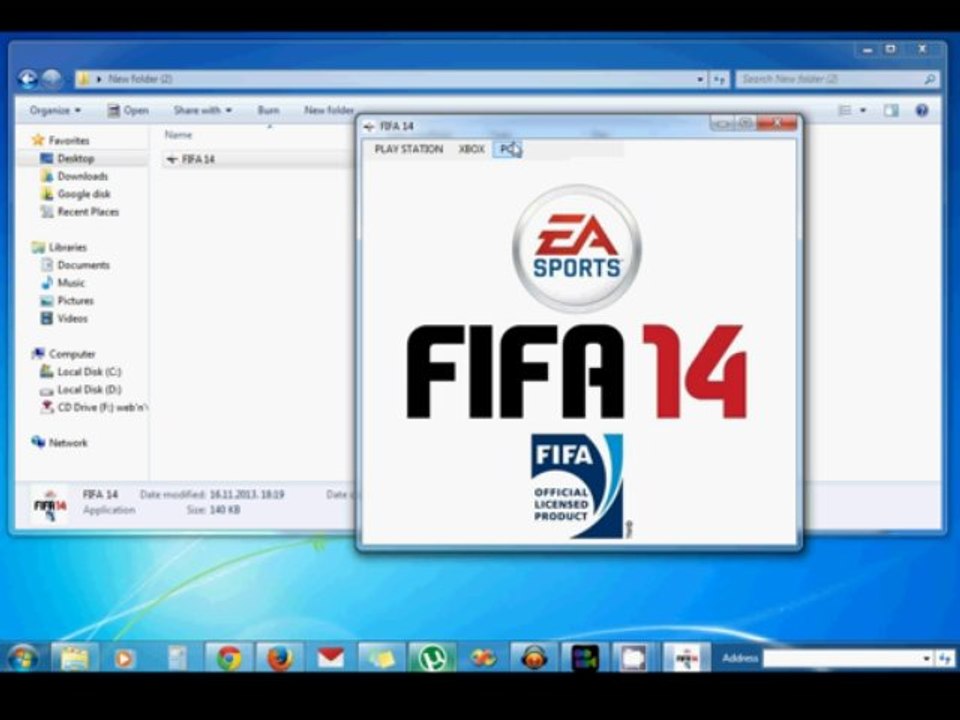Screen dimensions: 960x720
Task: Click the address bar path New folder (2)
Action: pyautogui.click(x=140, y=79)
